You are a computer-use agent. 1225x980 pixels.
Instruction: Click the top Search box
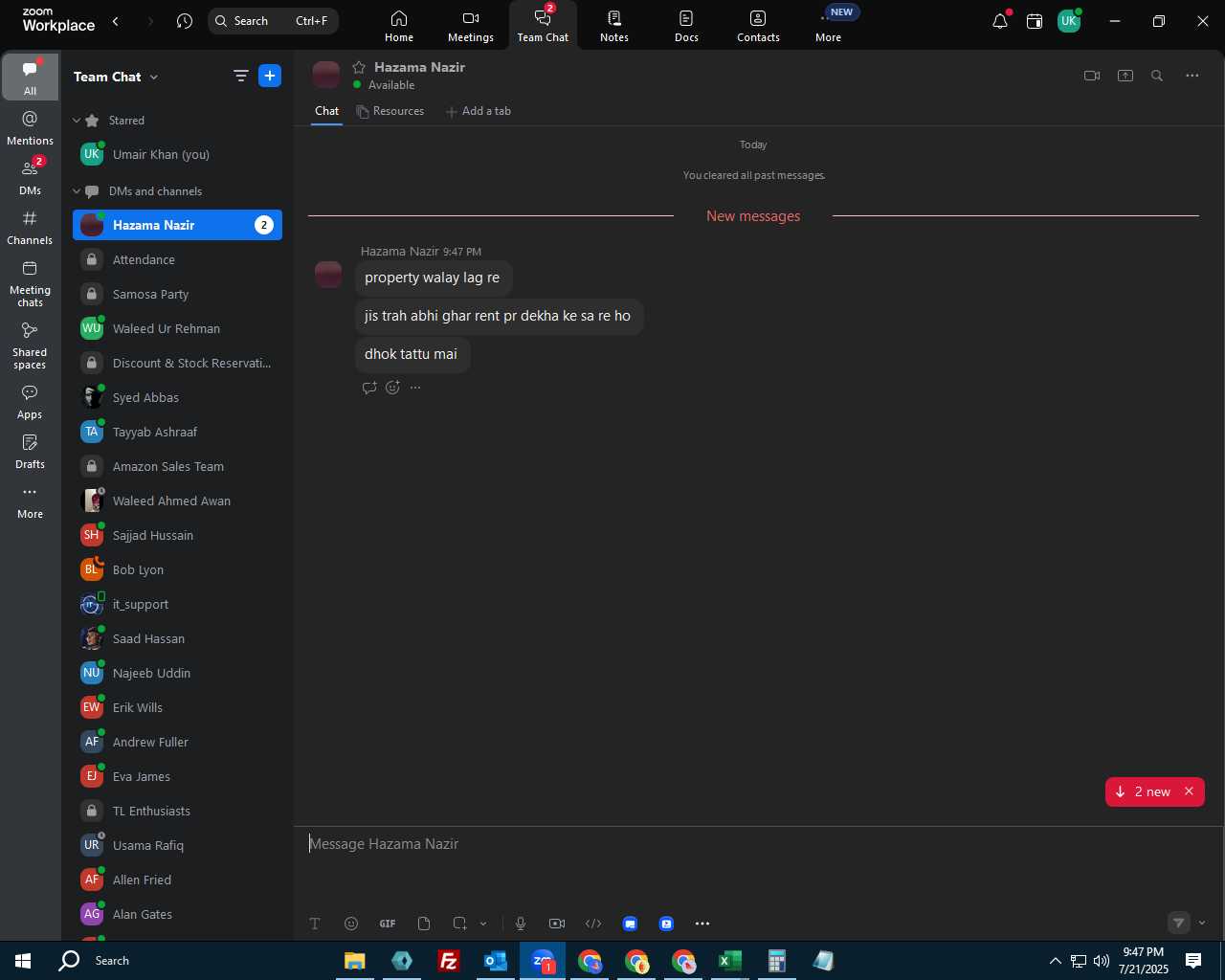point(273,20)
